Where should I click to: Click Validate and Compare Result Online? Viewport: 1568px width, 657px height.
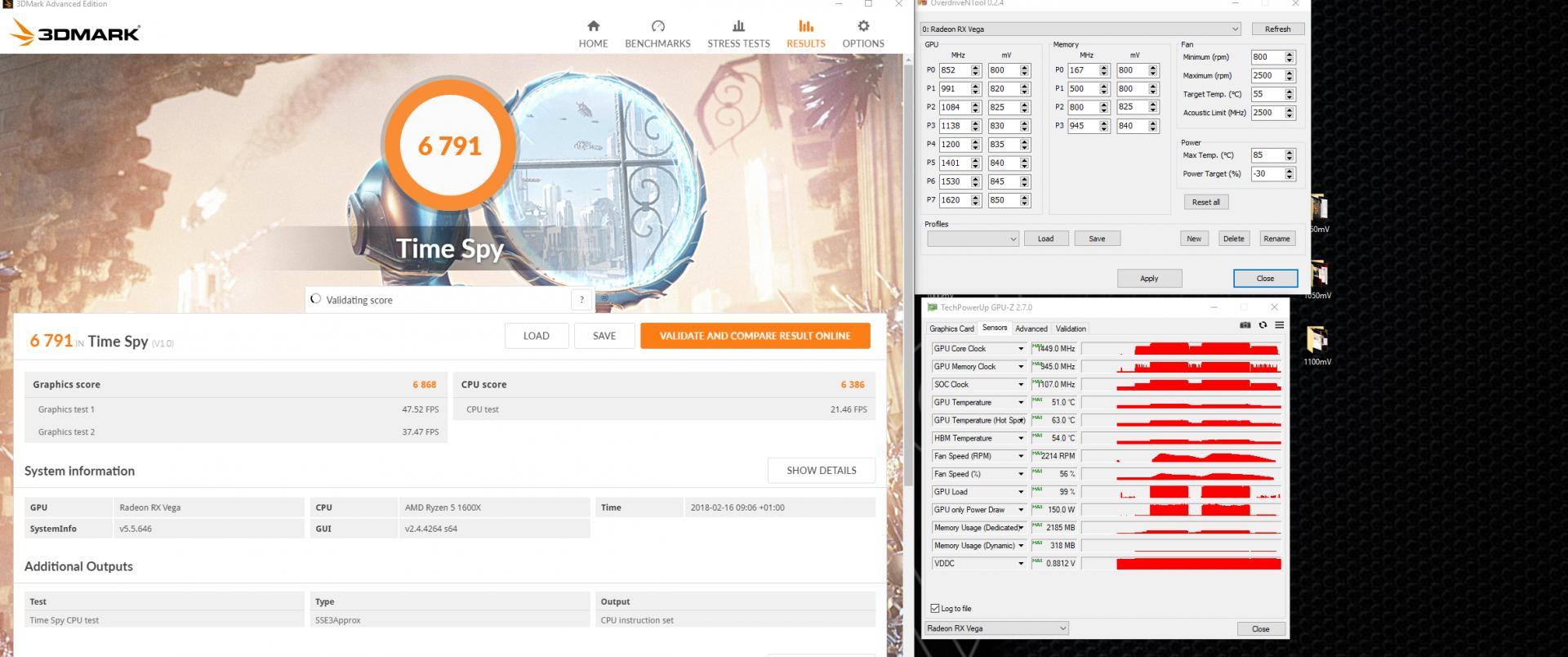pos(755,336)
